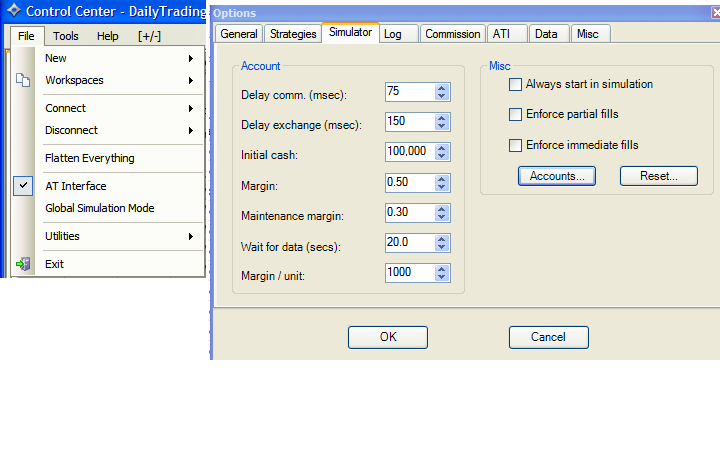Viewport: 720px width, 450px height.
Task: Cancel the Options dialog
Action: 549,337
